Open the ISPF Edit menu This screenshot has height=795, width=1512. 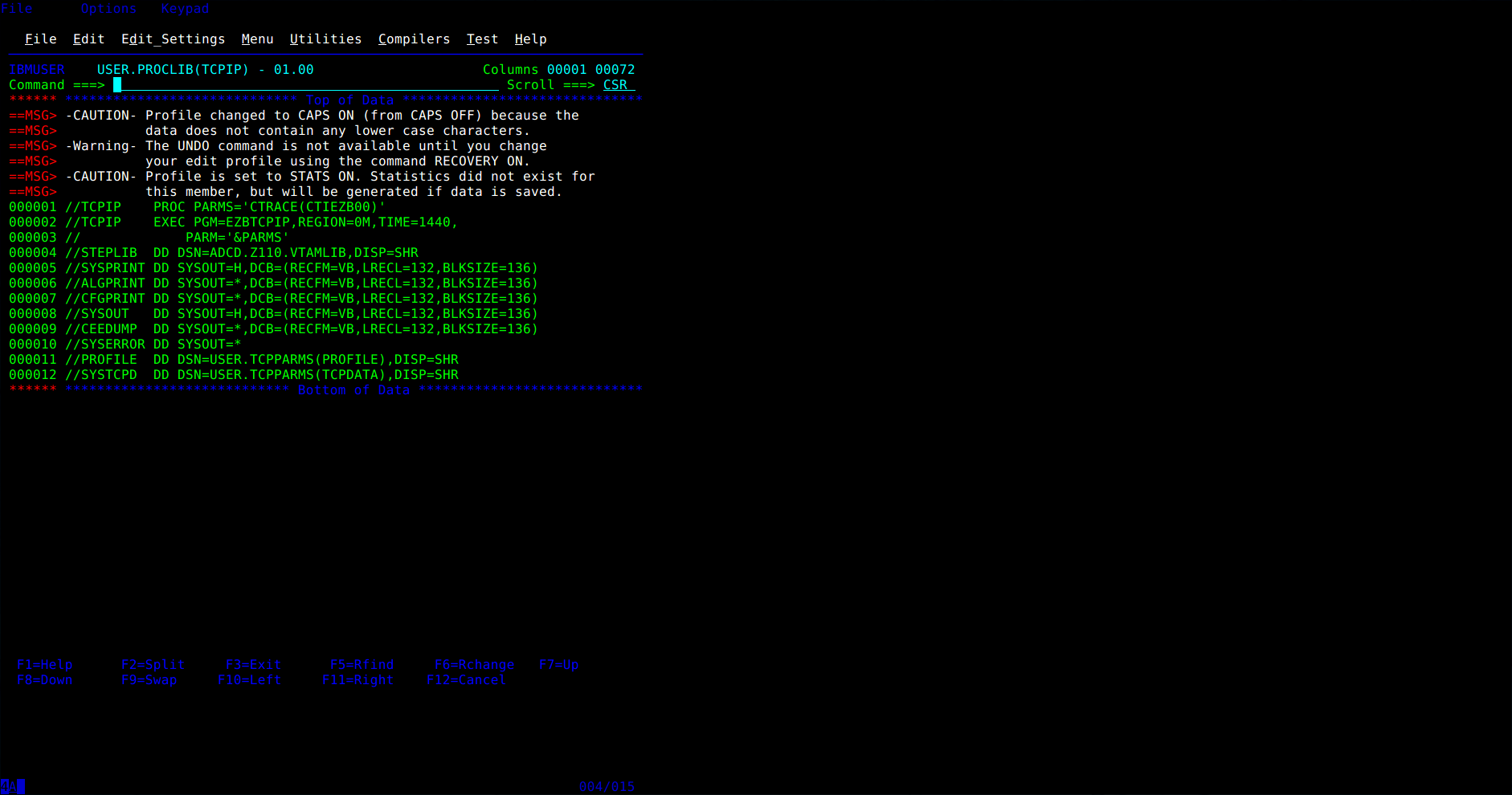tap(88, 39)
